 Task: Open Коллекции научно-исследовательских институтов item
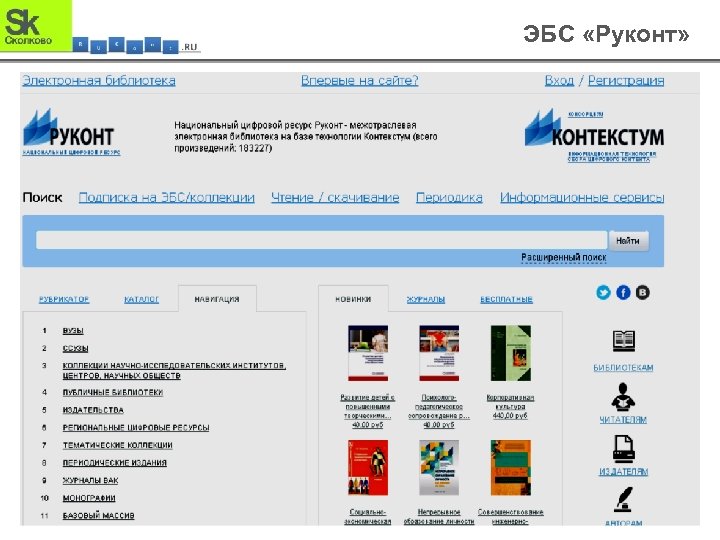[174, 371]
